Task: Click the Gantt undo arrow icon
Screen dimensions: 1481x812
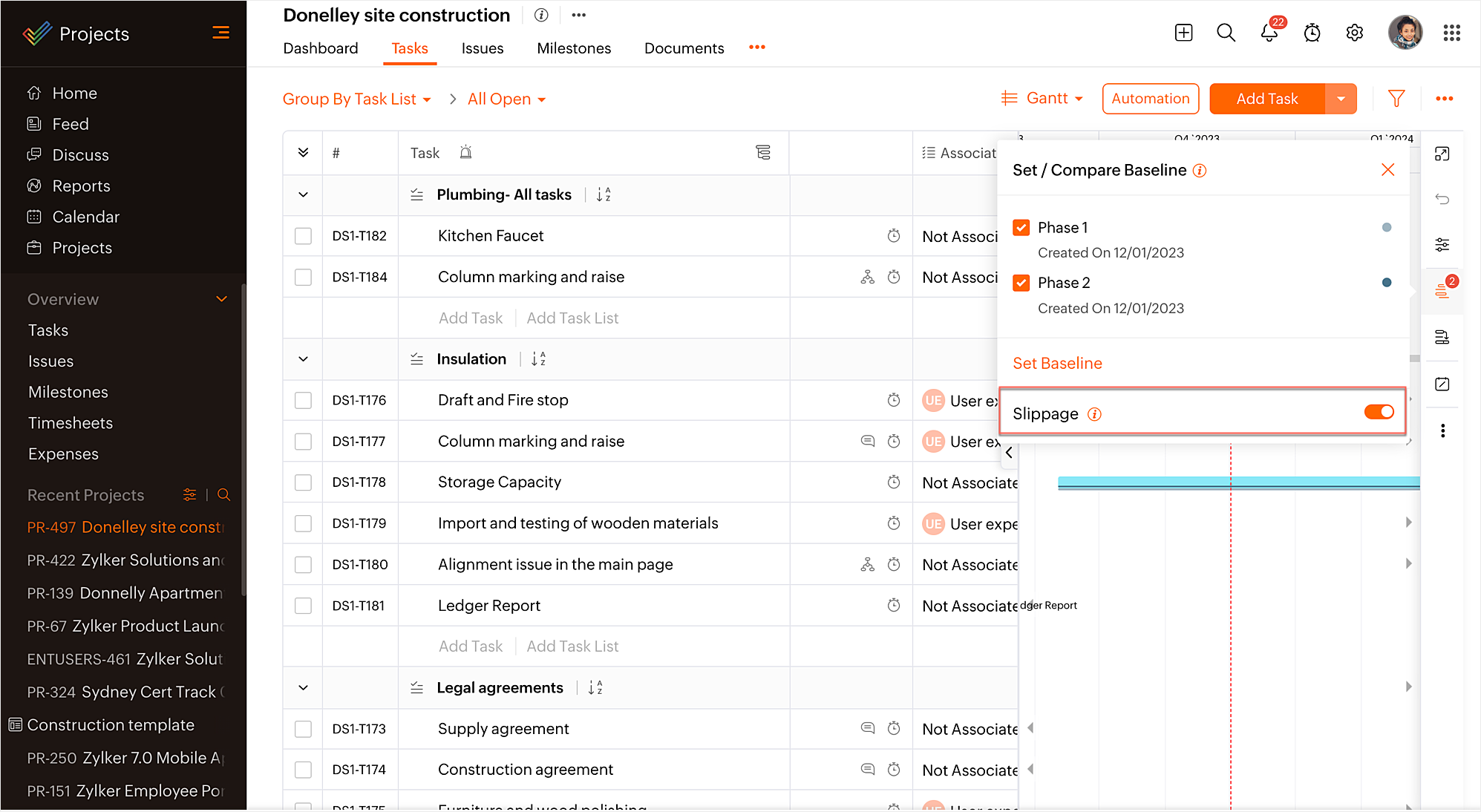Action: point(1442,199)
